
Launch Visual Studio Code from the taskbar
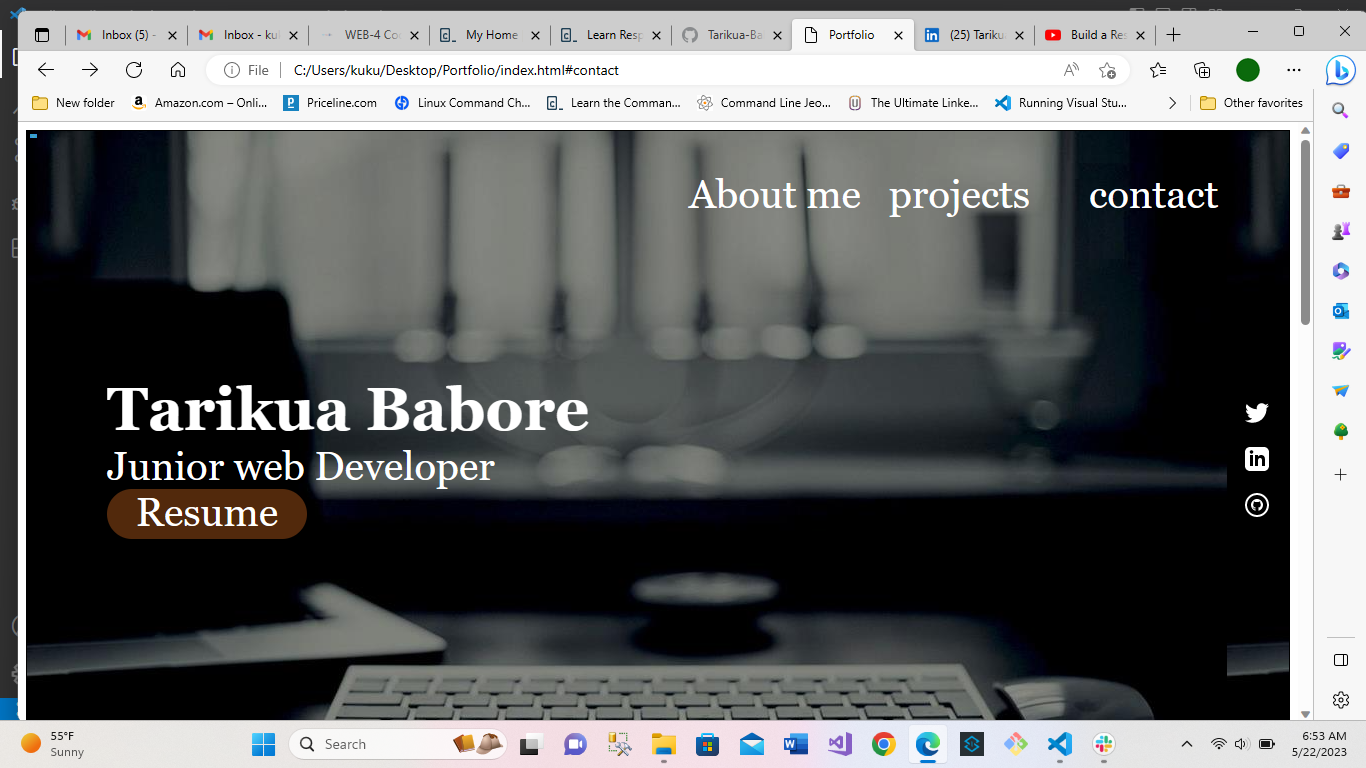click(1059, 744)
